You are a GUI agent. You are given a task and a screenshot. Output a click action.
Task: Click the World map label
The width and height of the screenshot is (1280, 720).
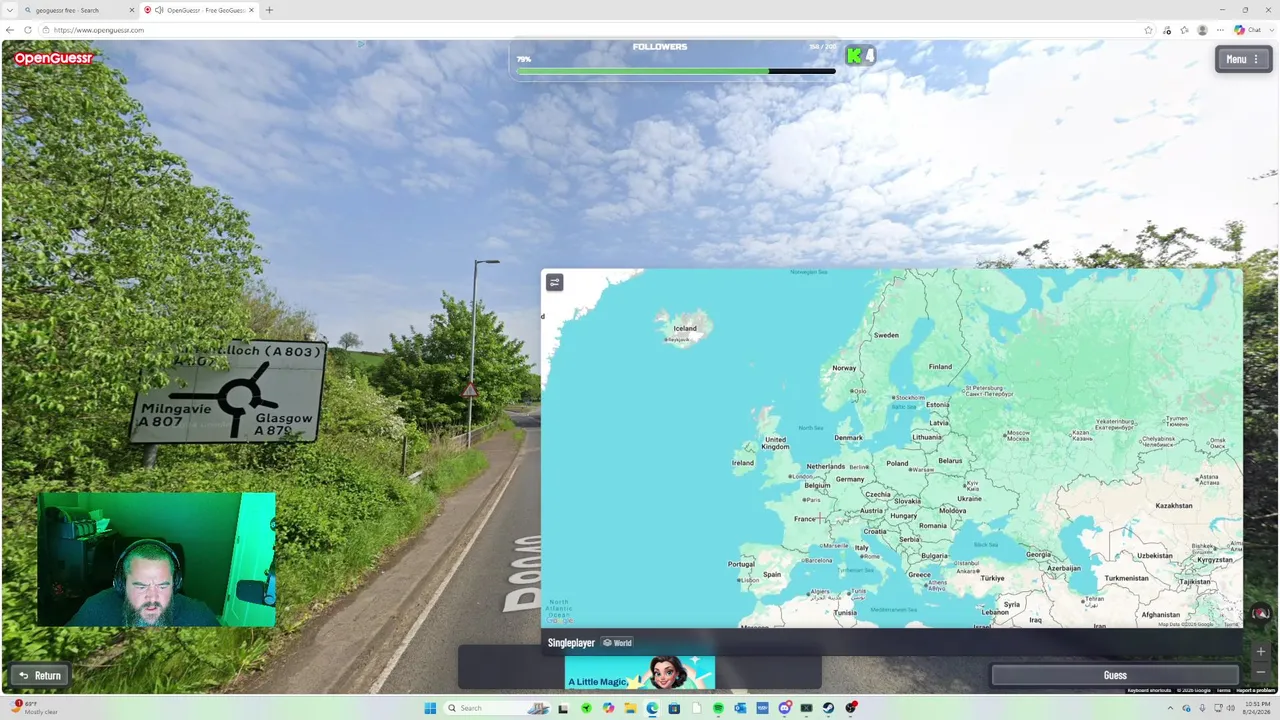618,643
